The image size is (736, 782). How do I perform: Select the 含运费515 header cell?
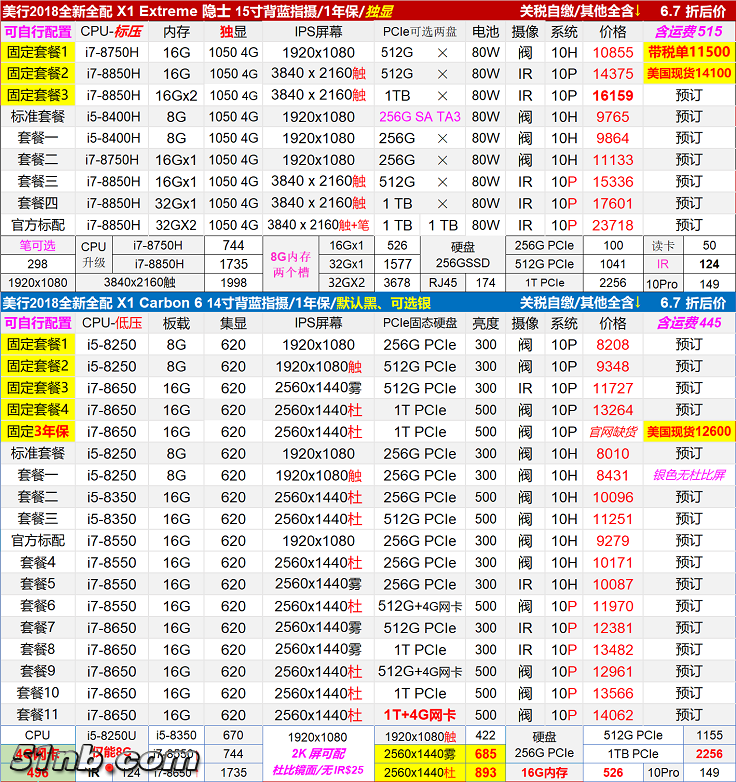pyautogui.click(x=688, y=31)
